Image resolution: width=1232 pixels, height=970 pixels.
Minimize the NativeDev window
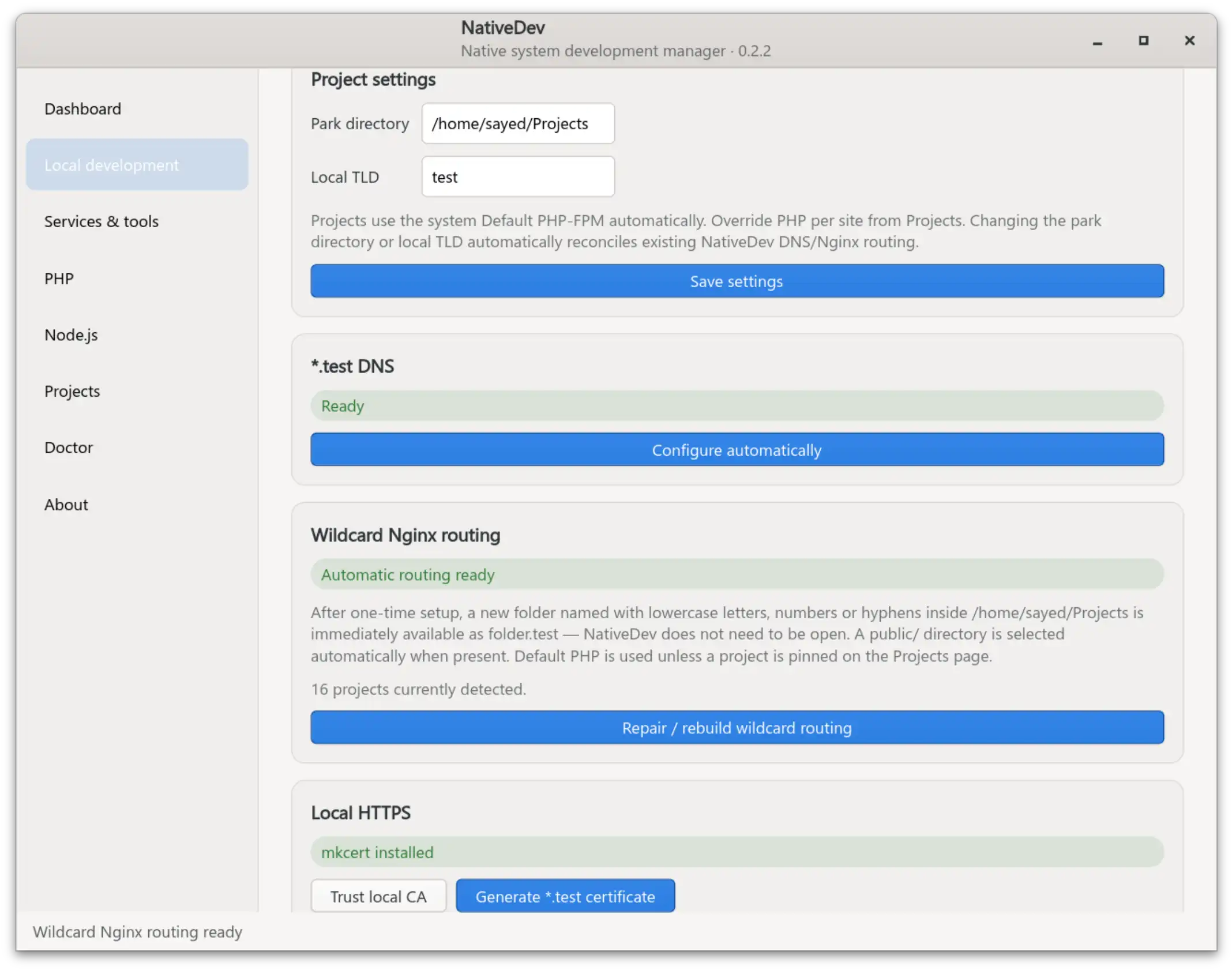coord(1098,41)
